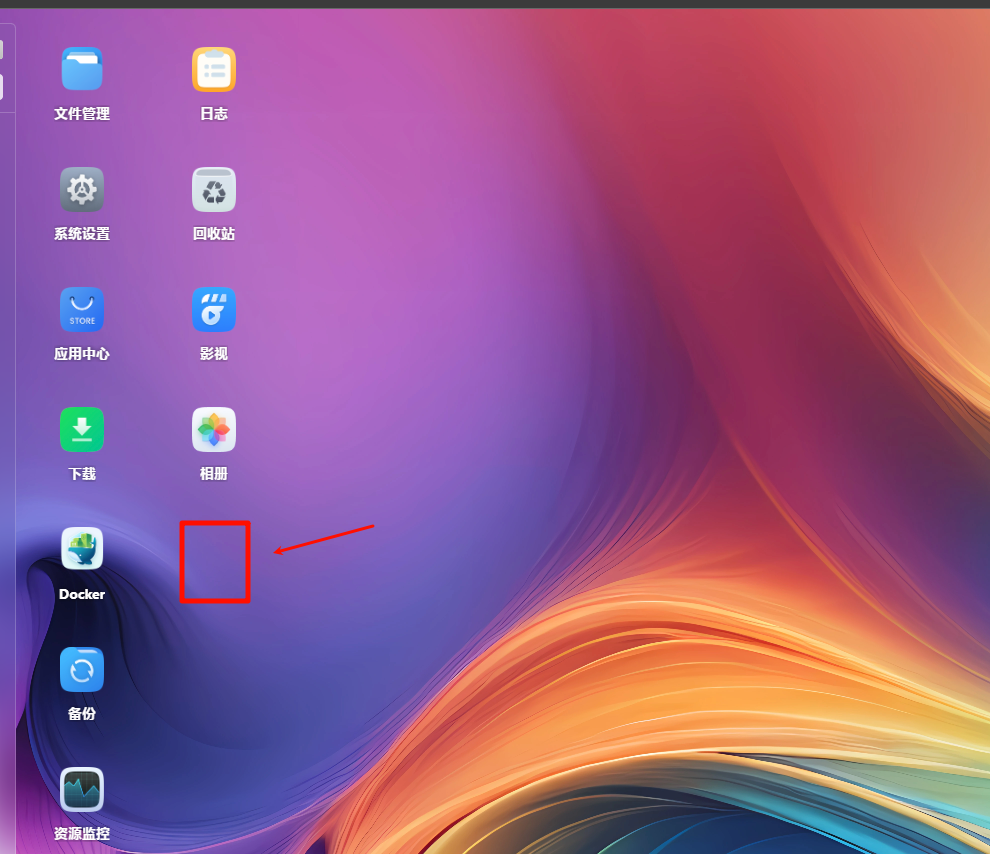Open the 备份 backup app icon

[x=82, y=669]
